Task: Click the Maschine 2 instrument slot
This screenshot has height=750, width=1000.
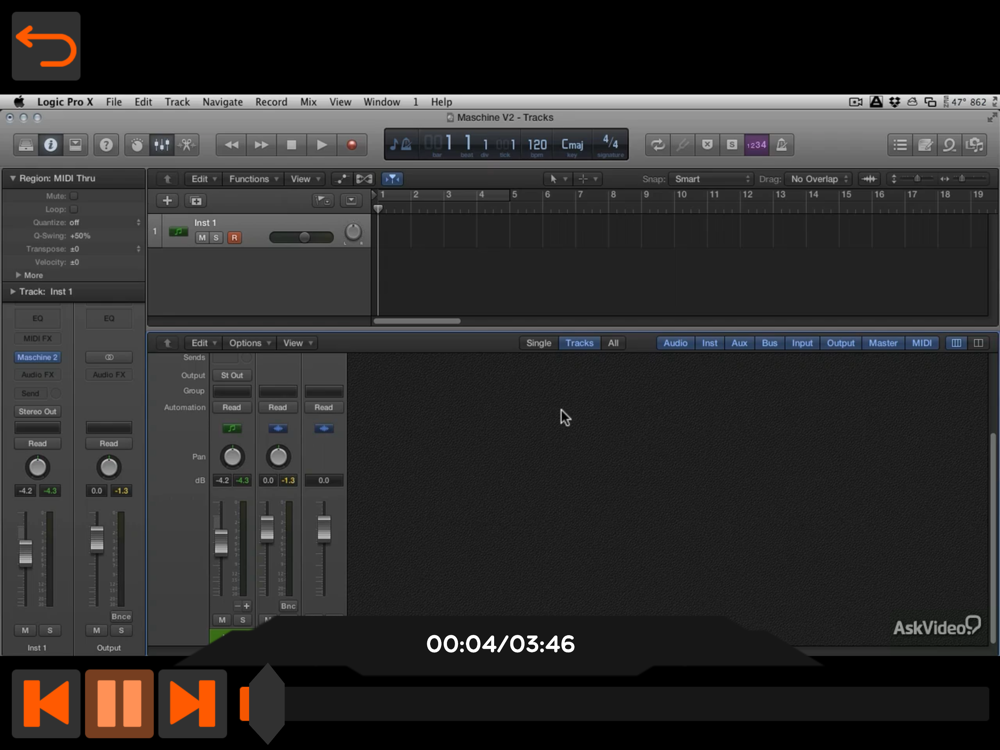Action: pyautogui.click(x=37, y=357)
